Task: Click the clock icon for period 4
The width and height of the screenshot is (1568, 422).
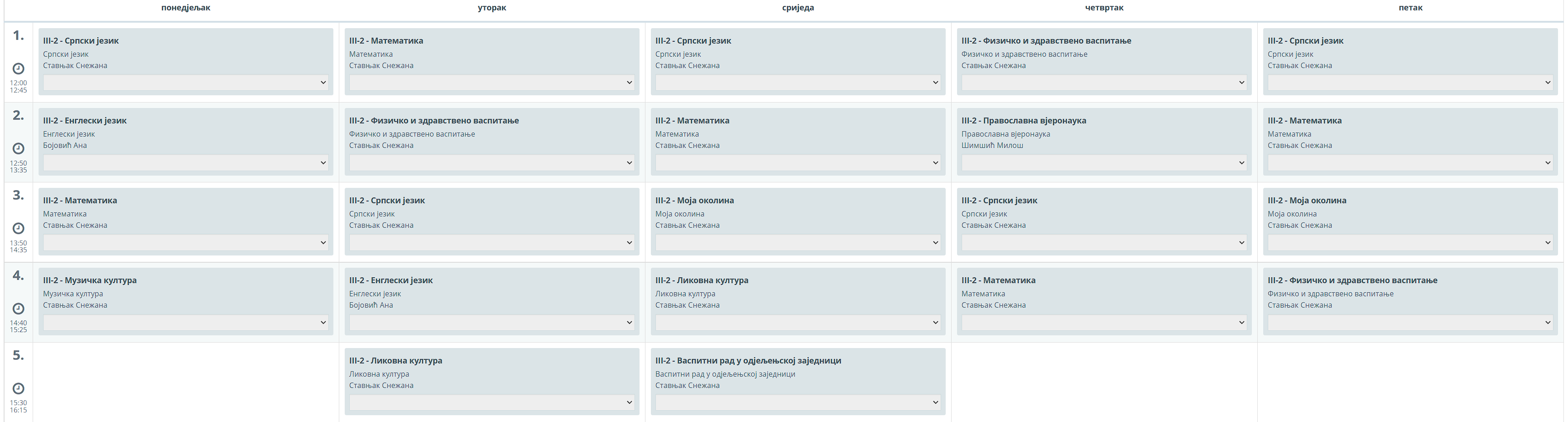Action: click(x=18, y=309)
